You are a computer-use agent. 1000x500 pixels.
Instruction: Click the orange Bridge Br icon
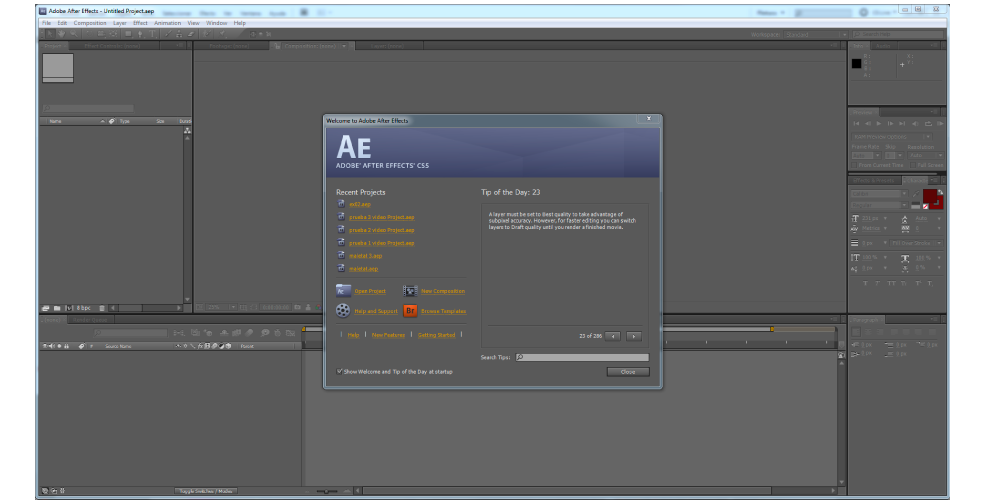tap(410, 311)
